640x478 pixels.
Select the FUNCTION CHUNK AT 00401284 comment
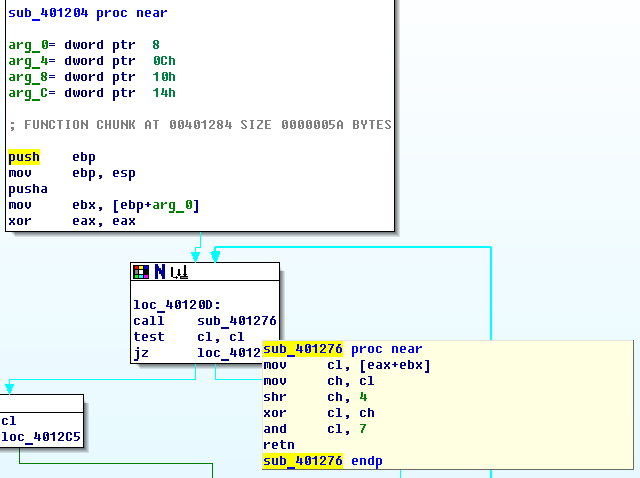200,125
